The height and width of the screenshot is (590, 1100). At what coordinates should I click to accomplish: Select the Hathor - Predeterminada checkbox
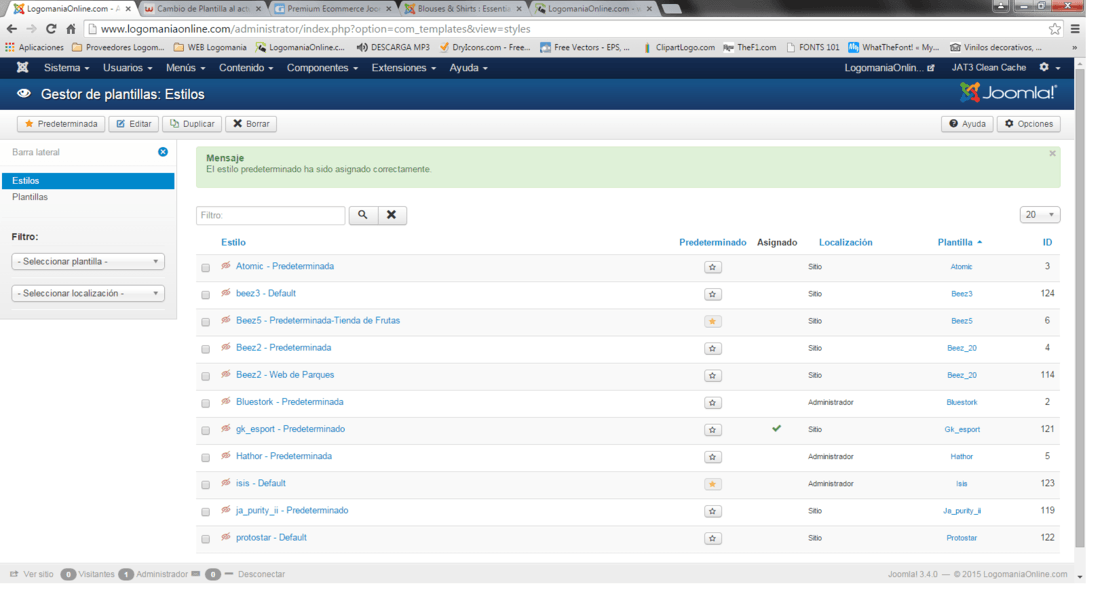point(206,457)
